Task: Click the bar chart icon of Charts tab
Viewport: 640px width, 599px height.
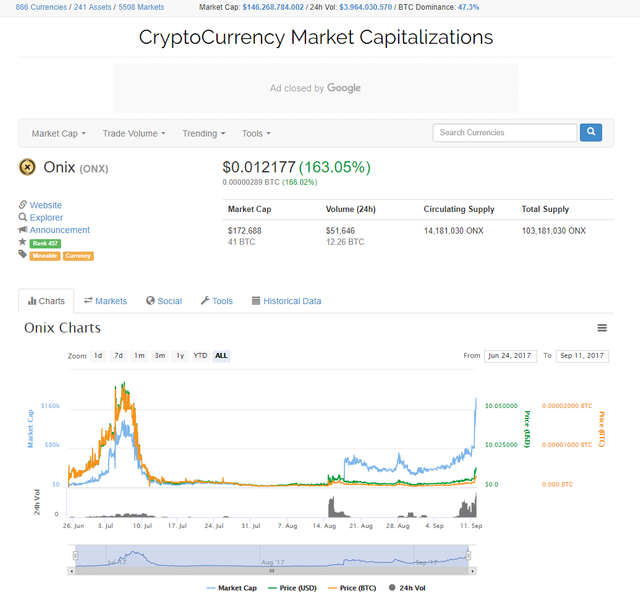Action: point(32,301)
